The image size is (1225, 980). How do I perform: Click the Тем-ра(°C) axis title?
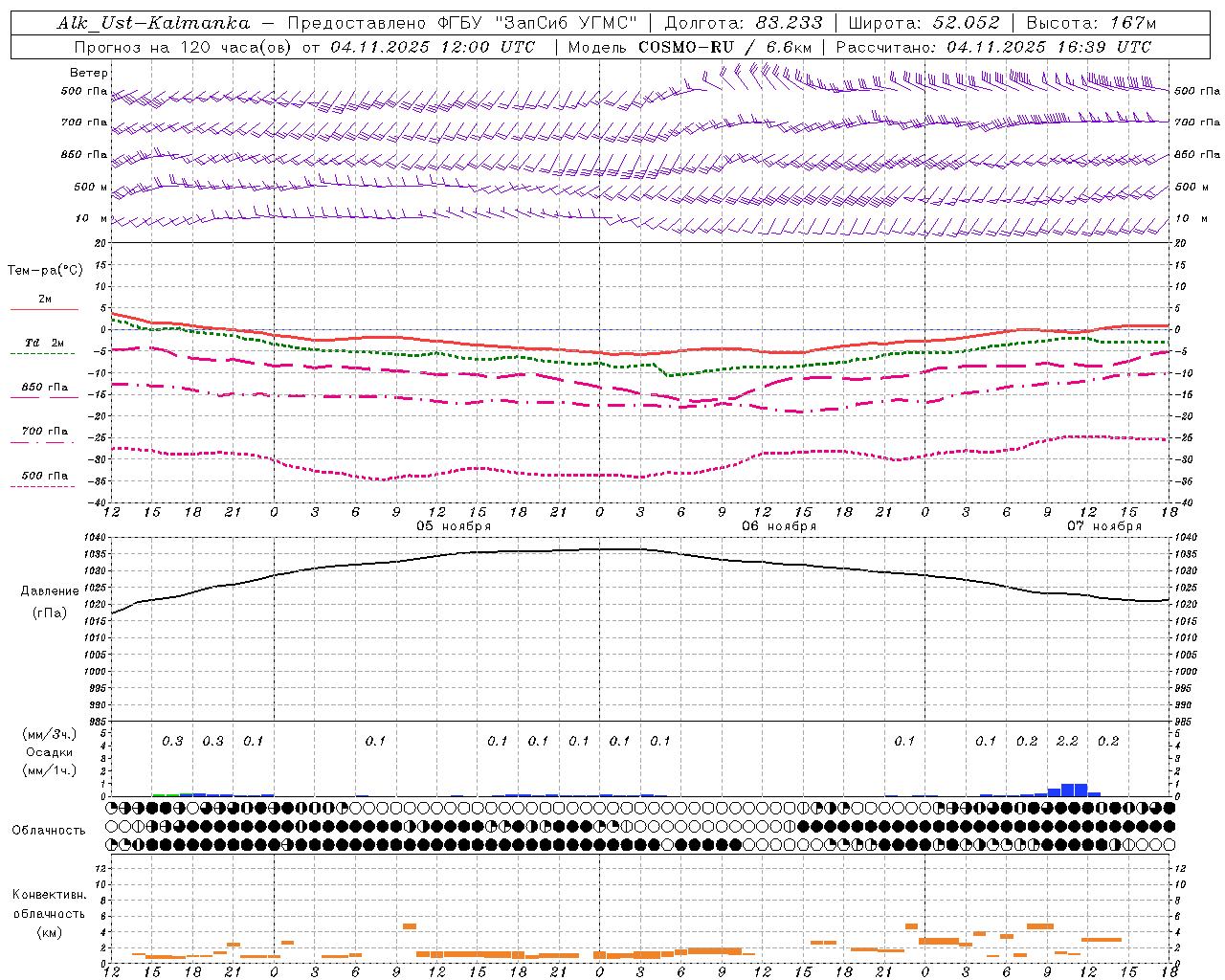[45, 271]
